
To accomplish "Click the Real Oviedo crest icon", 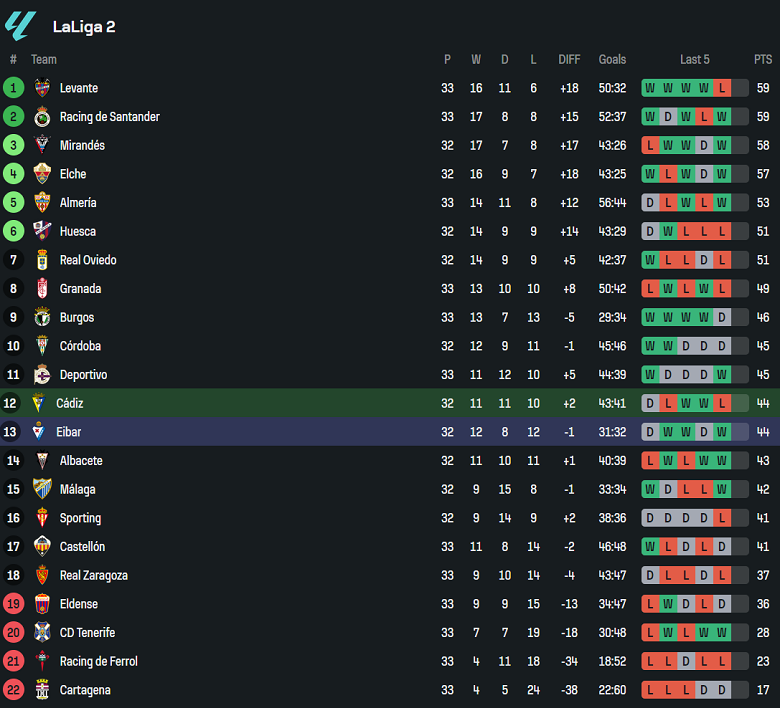I will pos(42,260).
